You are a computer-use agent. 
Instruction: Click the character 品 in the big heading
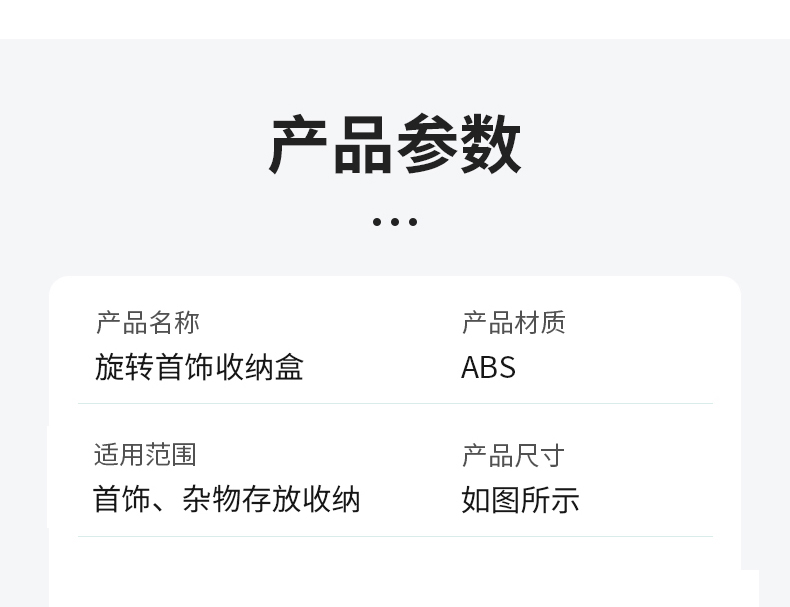[363, 145]
